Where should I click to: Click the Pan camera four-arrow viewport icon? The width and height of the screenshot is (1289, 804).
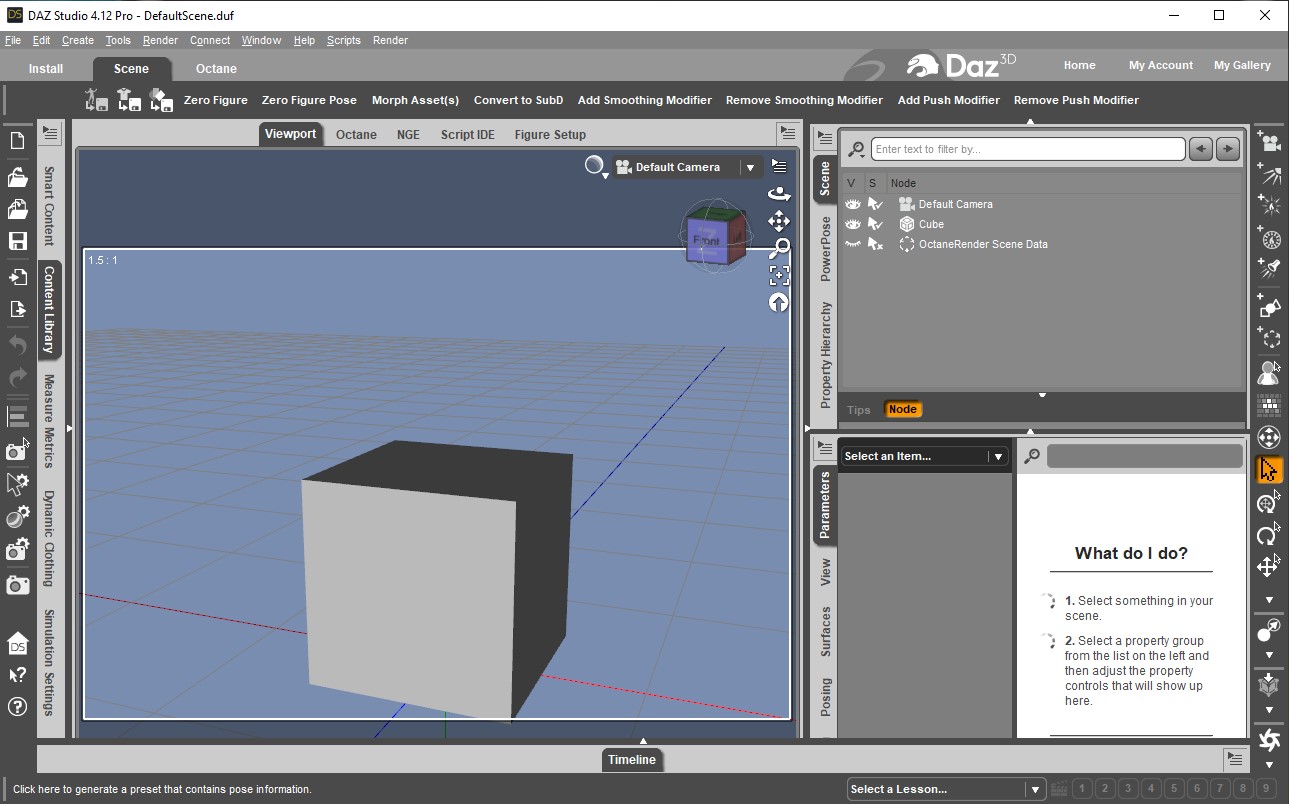(779, 220)
